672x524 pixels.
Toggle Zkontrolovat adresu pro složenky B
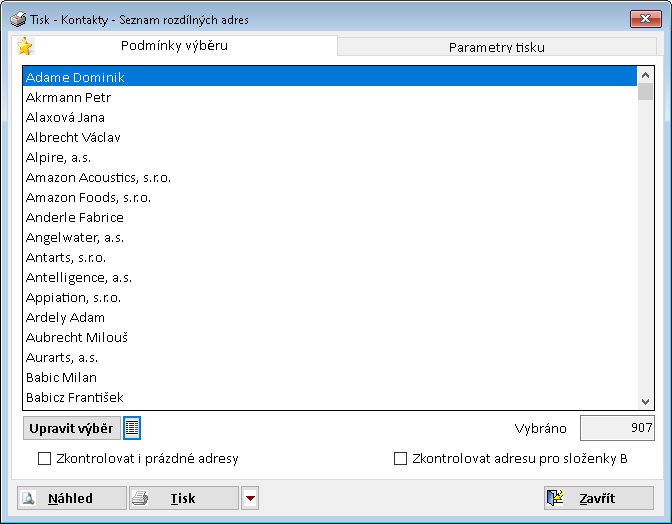[401, 459]
